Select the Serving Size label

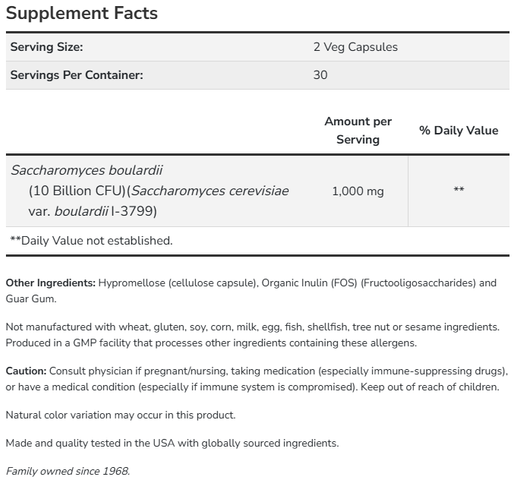click(x=46, y=47)
